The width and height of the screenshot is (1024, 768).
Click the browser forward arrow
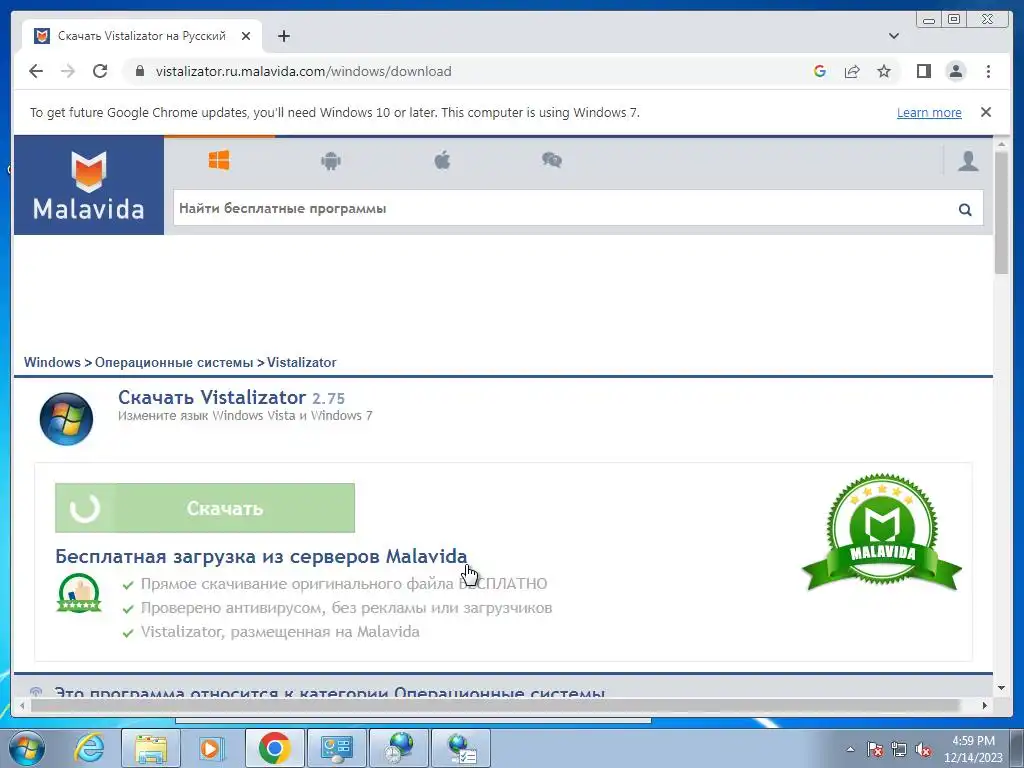(x=68, y=71)
